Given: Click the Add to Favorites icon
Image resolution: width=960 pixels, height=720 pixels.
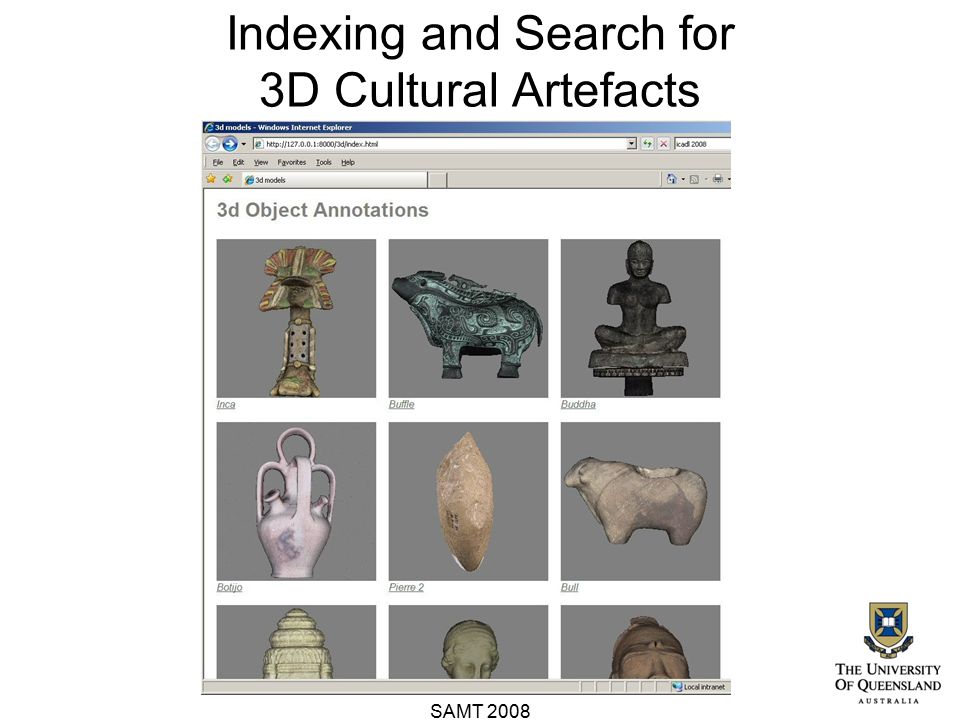Looking at the screenshot, I should pyautogui.click(x=228, y=179).
